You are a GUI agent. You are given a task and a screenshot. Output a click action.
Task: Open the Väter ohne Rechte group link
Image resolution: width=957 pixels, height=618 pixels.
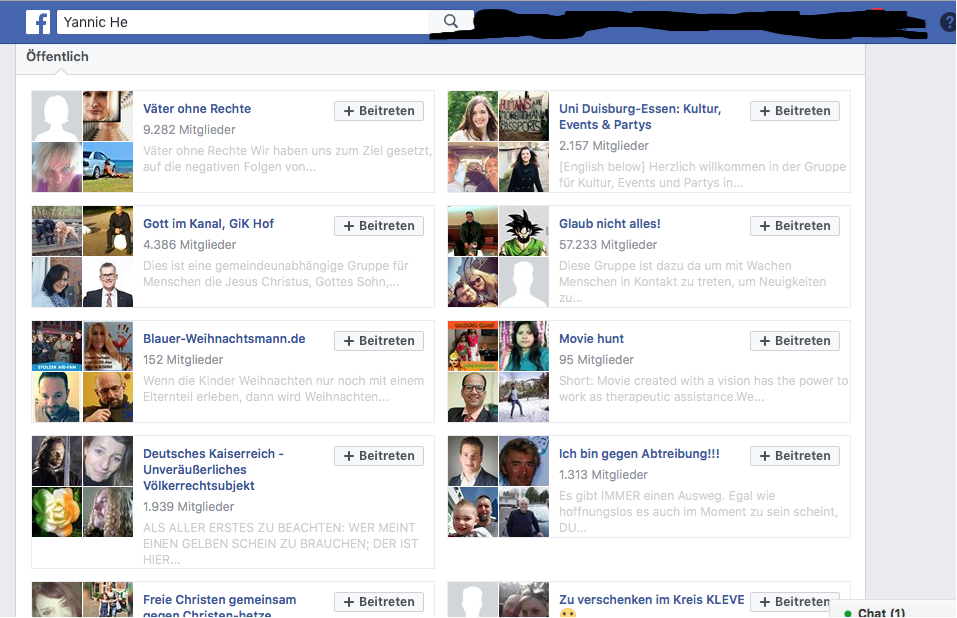coord(197,109)
